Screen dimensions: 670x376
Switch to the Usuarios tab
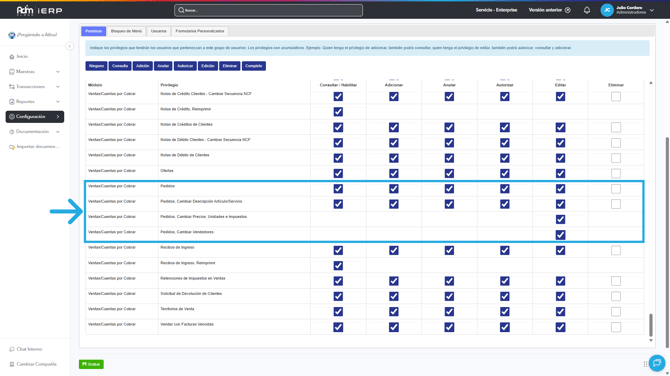[x=159, y=31]
